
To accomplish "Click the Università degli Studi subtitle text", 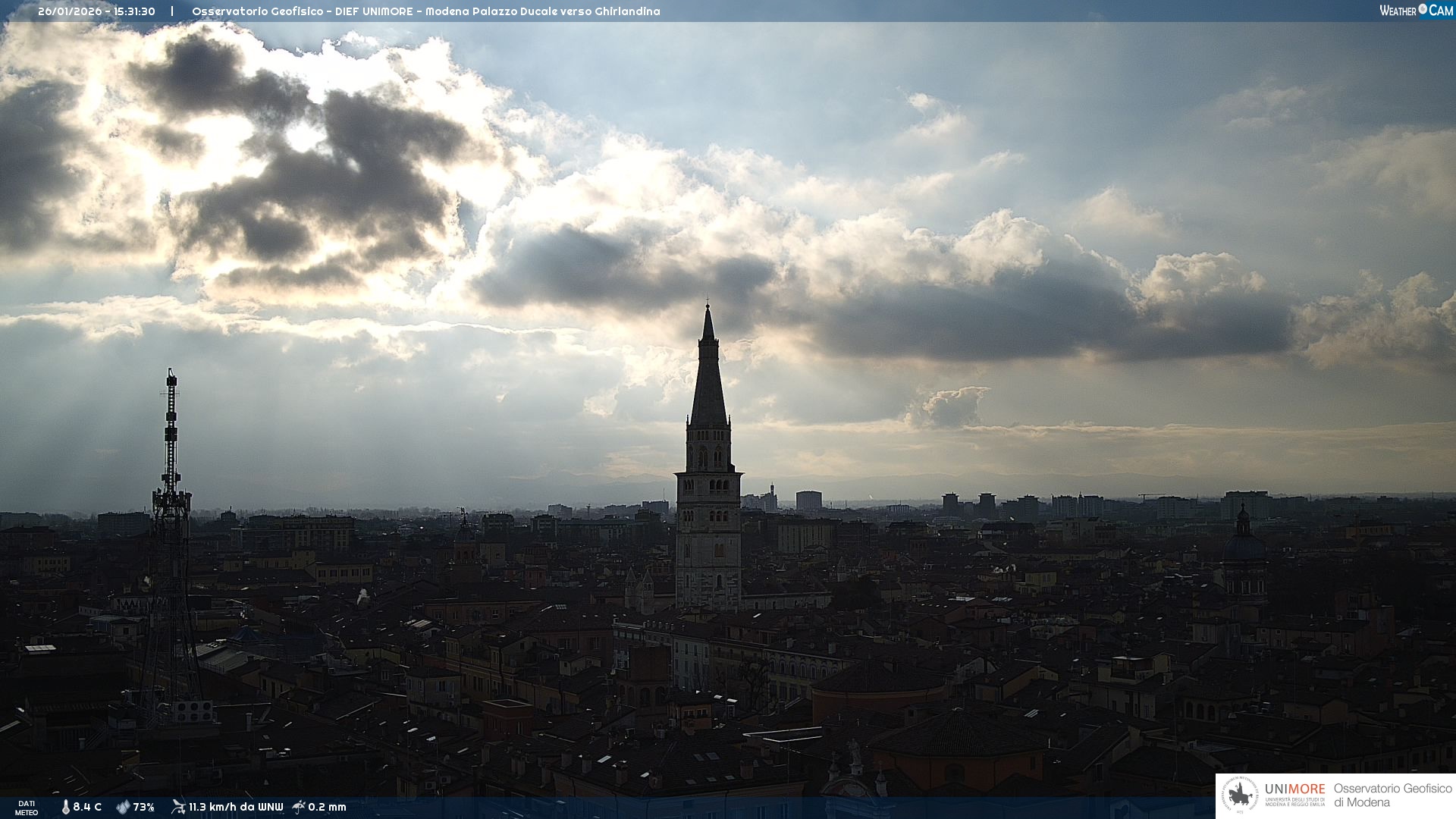I will [1294, 802].
